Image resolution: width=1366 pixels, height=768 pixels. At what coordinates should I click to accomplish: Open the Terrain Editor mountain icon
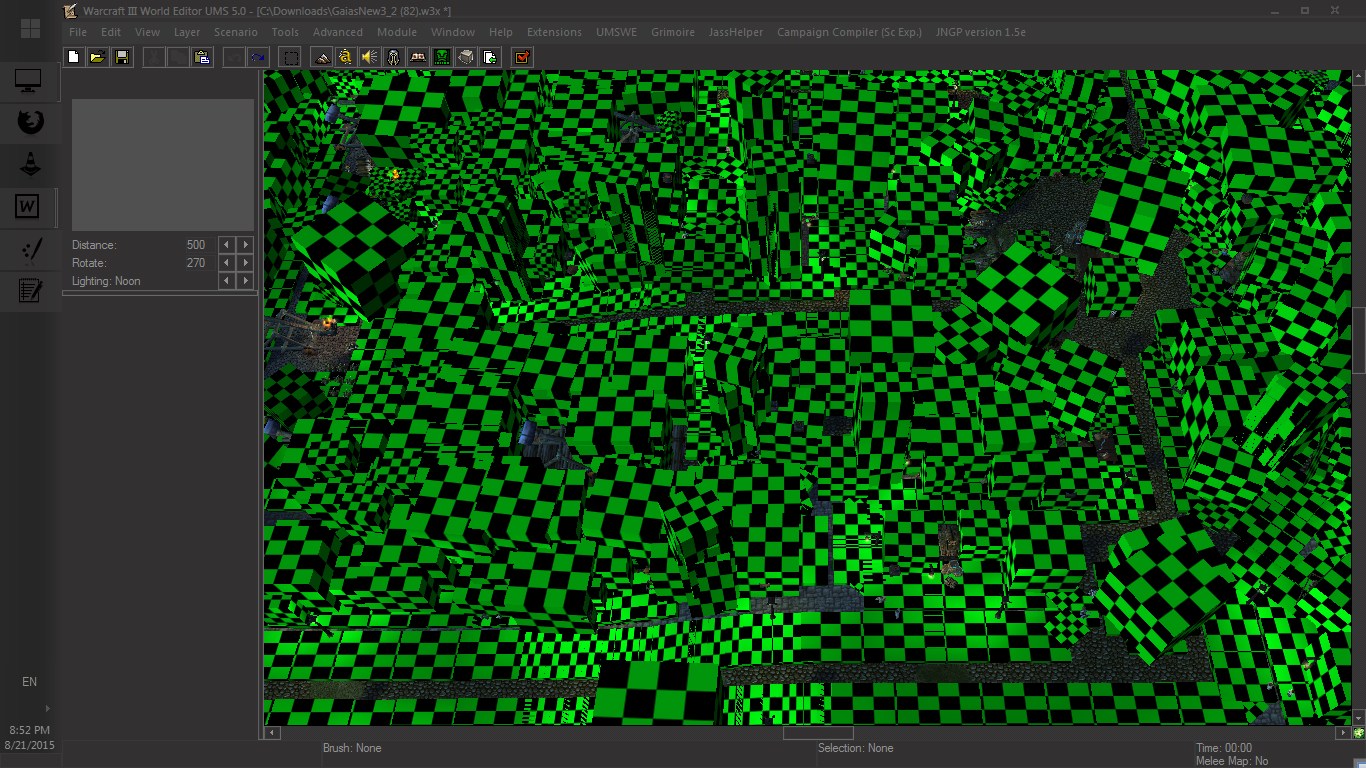[322, 57]
